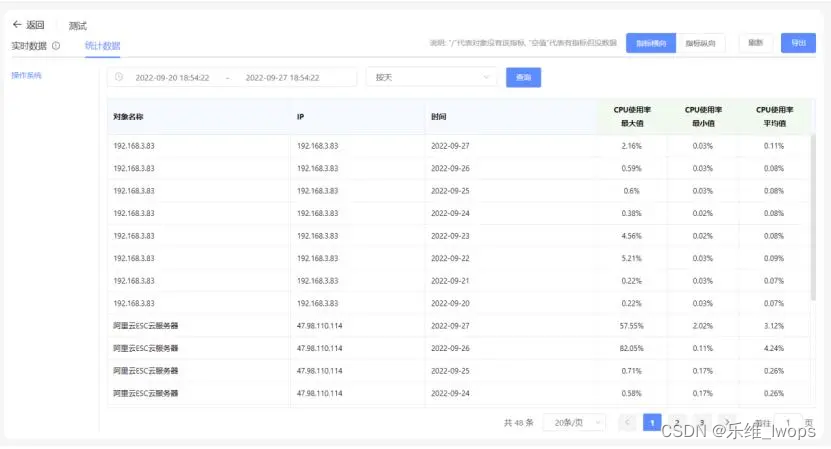This screenshot has width=831, height=449.
Task: Click date 2022-09-21 in the 192.168.3.83 rows
Action: (450, 281)
